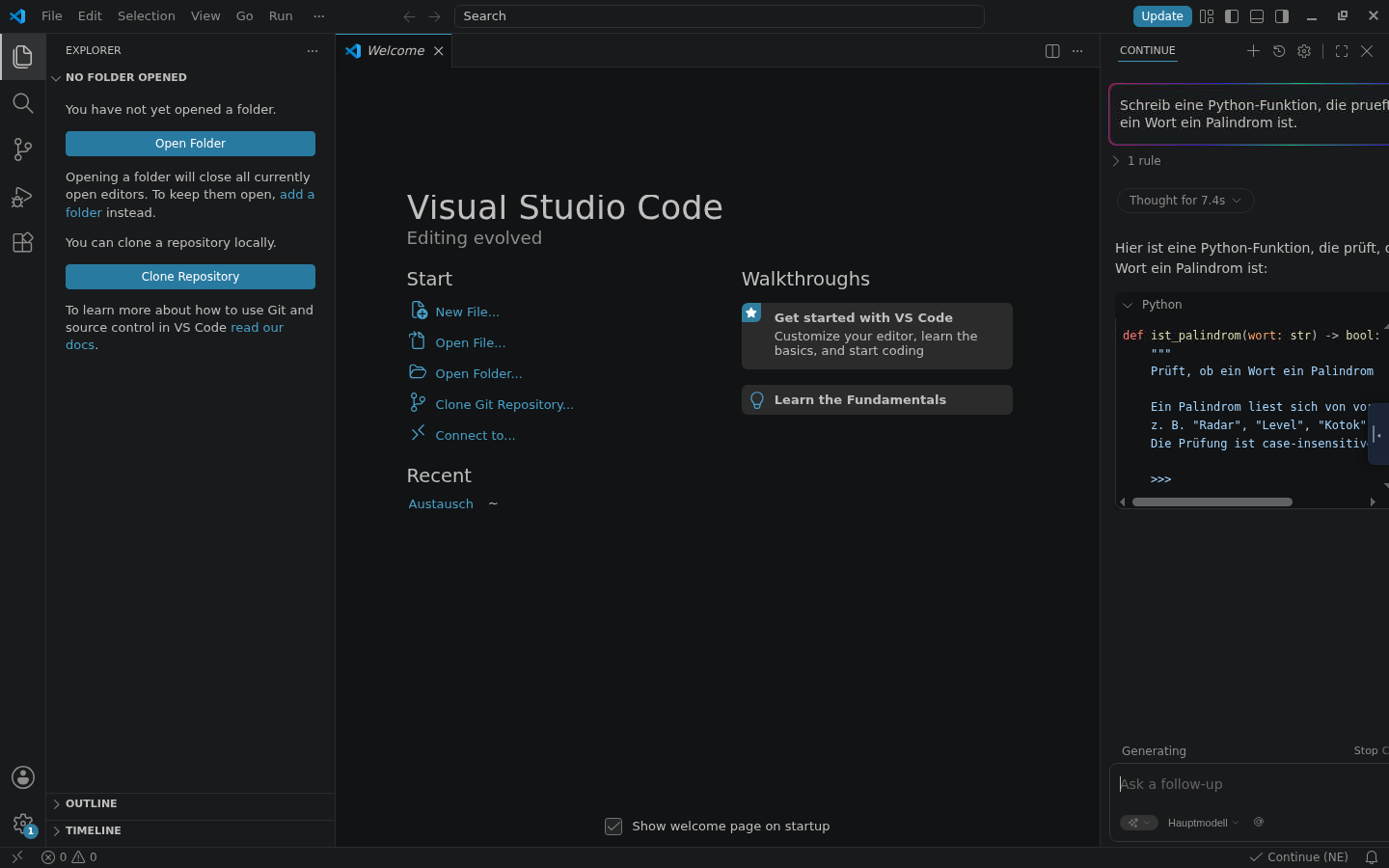Expand the Thought for 7.4s dropdown
This screenshot has width=1389, height=868.
pos(1185,201)
